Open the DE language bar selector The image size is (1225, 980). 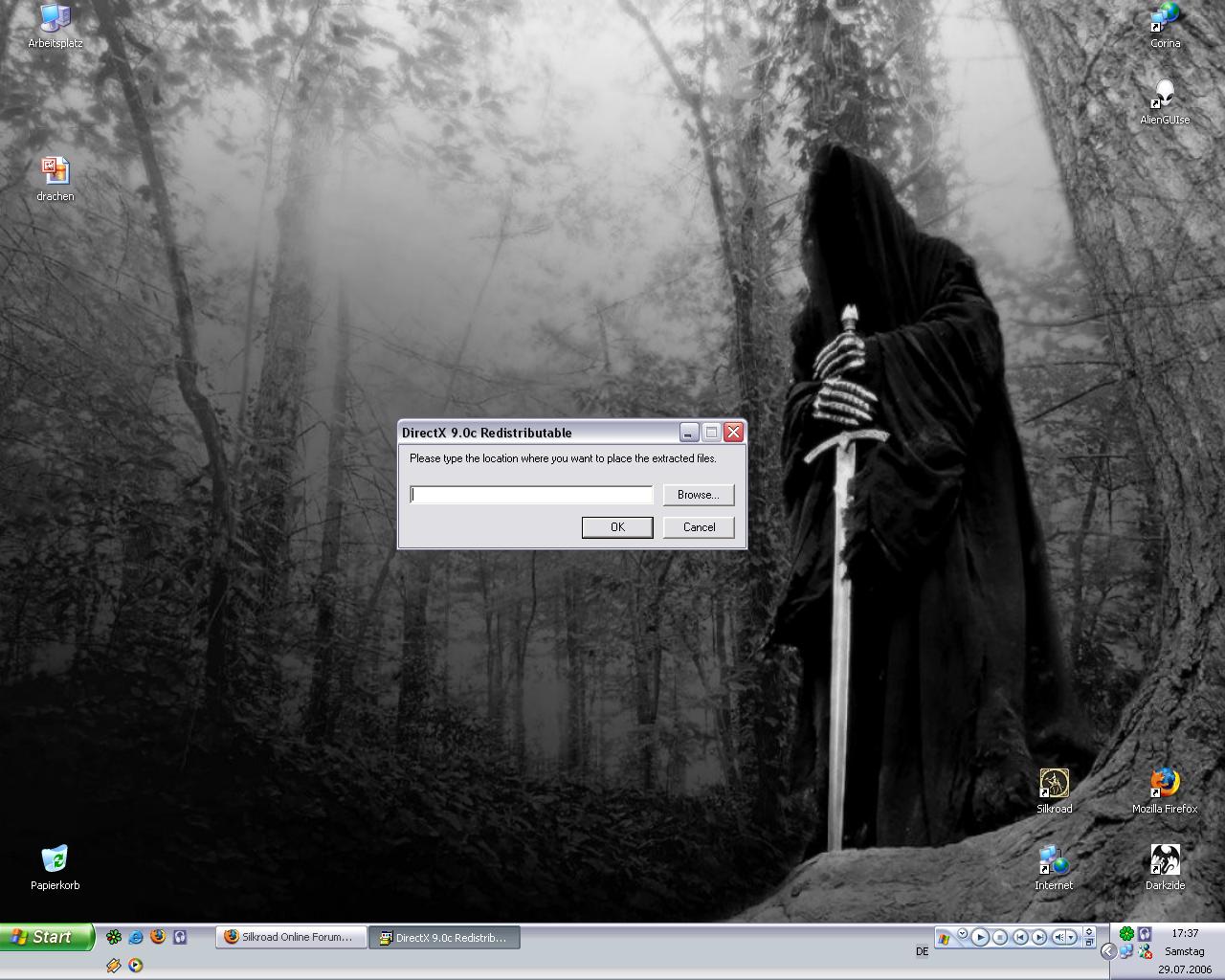coord(922,951)
